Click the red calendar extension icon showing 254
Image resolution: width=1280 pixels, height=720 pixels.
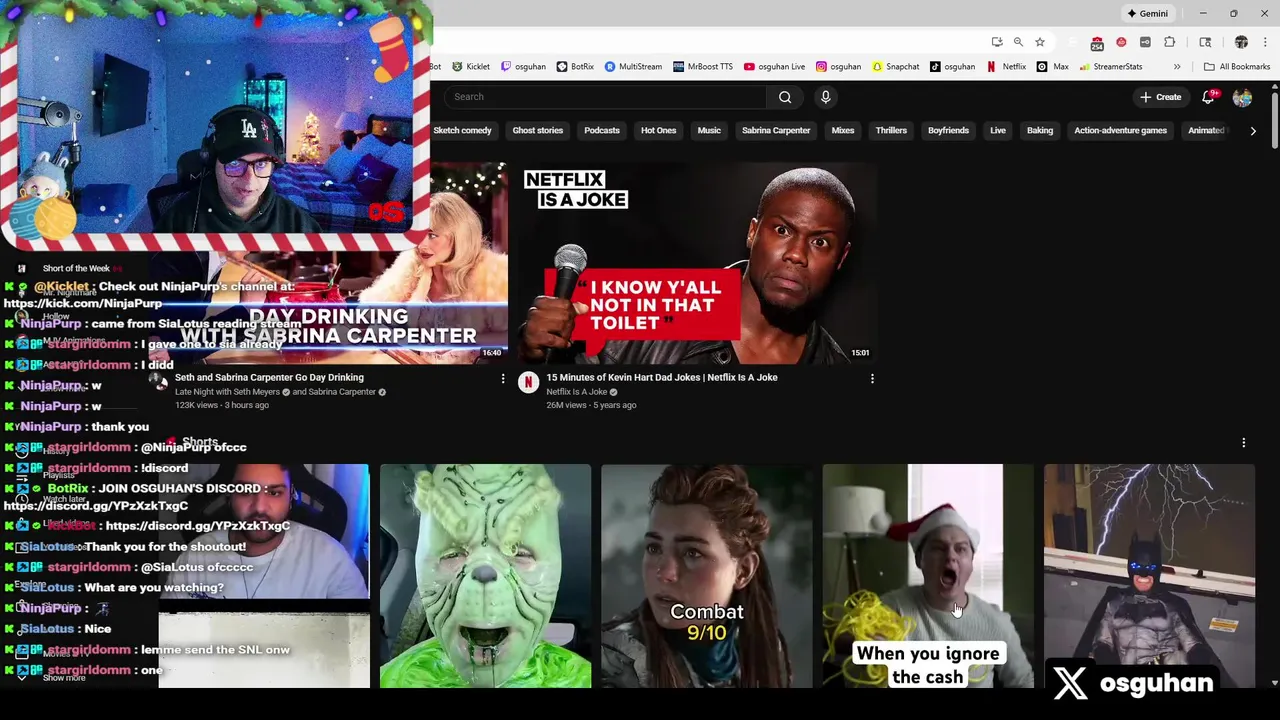pyautogui.click(x=1097, y=43)
